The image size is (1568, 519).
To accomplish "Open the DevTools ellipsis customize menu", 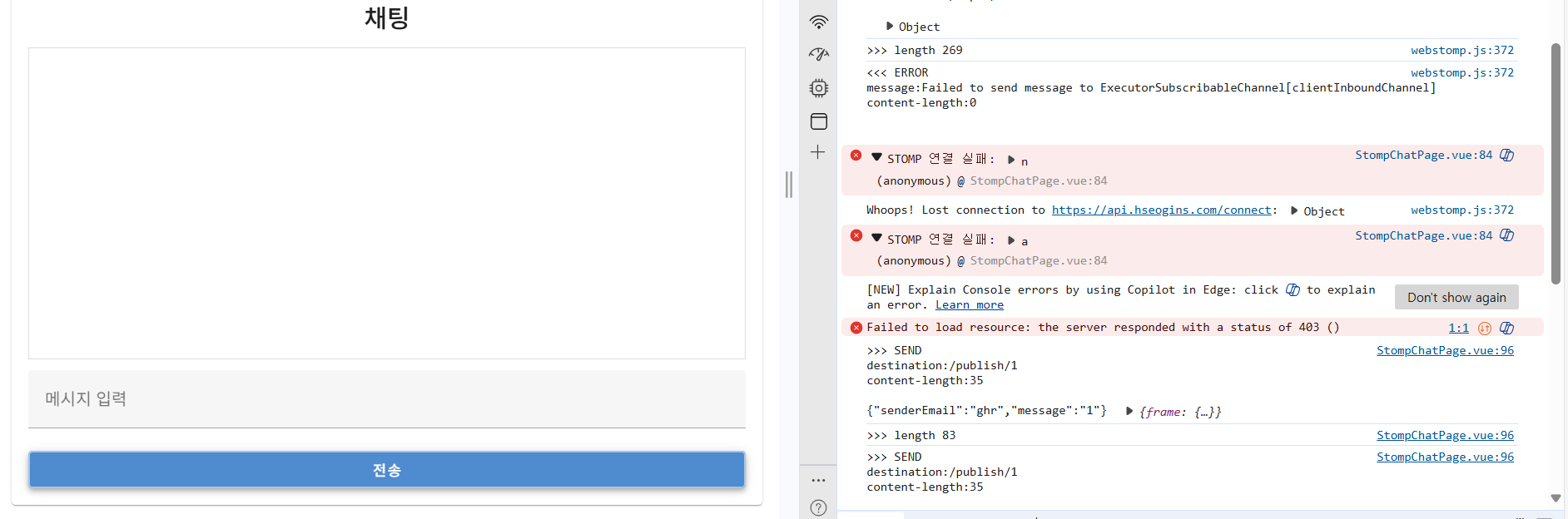I will tap(819, 480).
